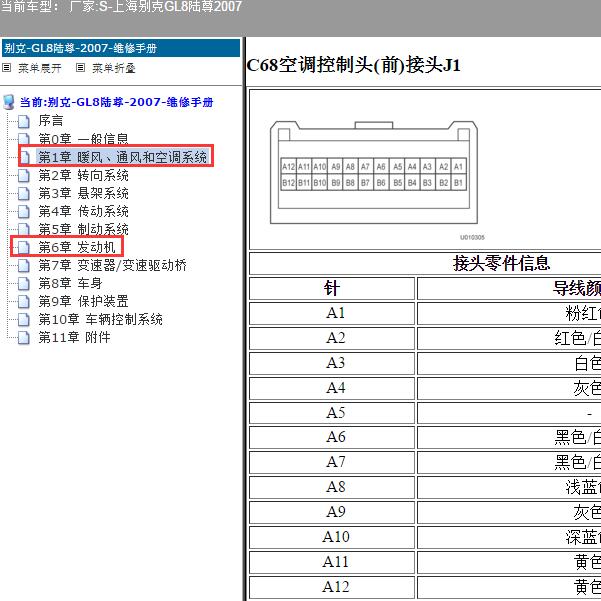Select the A5 pin cell
The width and height of the screenshot is (601, 601).
pos(332,413)
